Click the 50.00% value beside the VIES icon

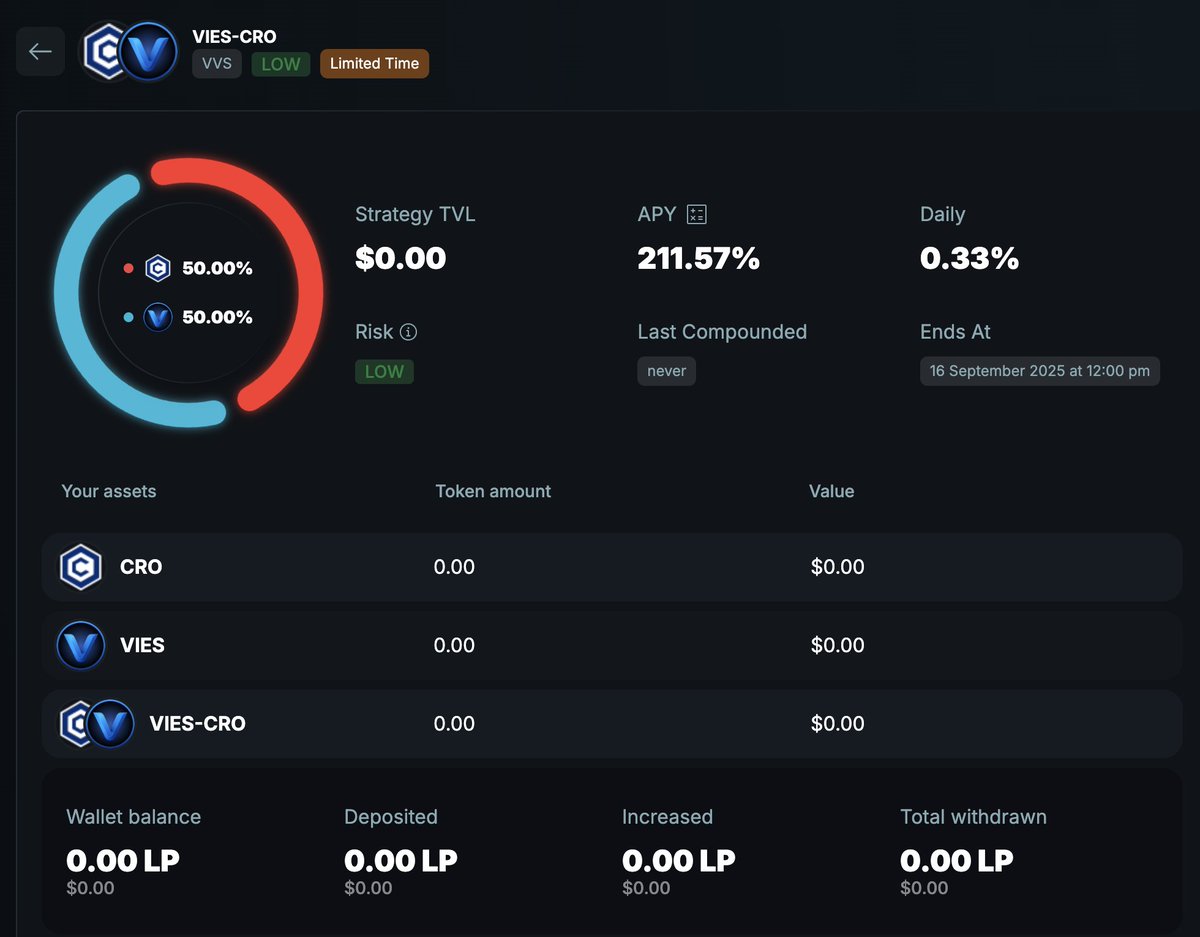(217, 317)
